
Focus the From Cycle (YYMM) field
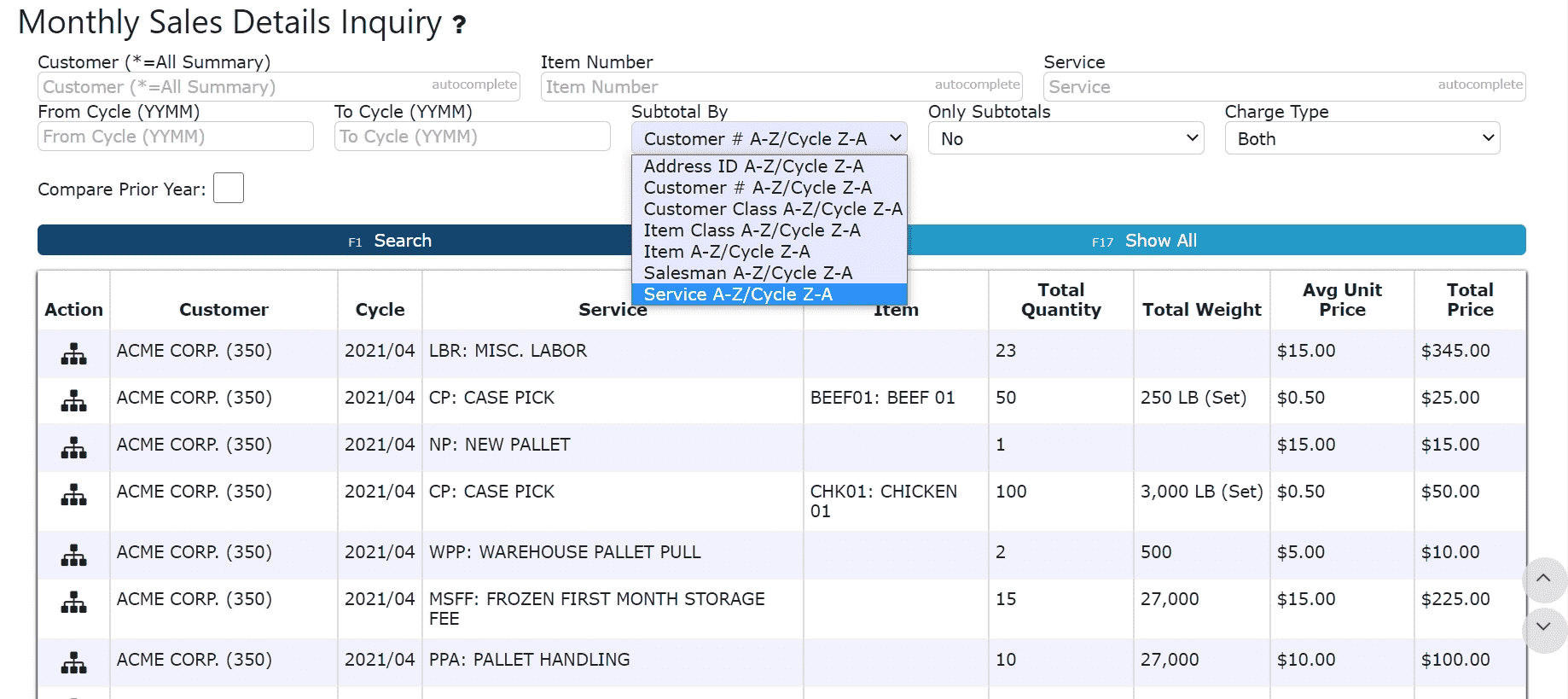pyautogui.click(x=176, y=136)
